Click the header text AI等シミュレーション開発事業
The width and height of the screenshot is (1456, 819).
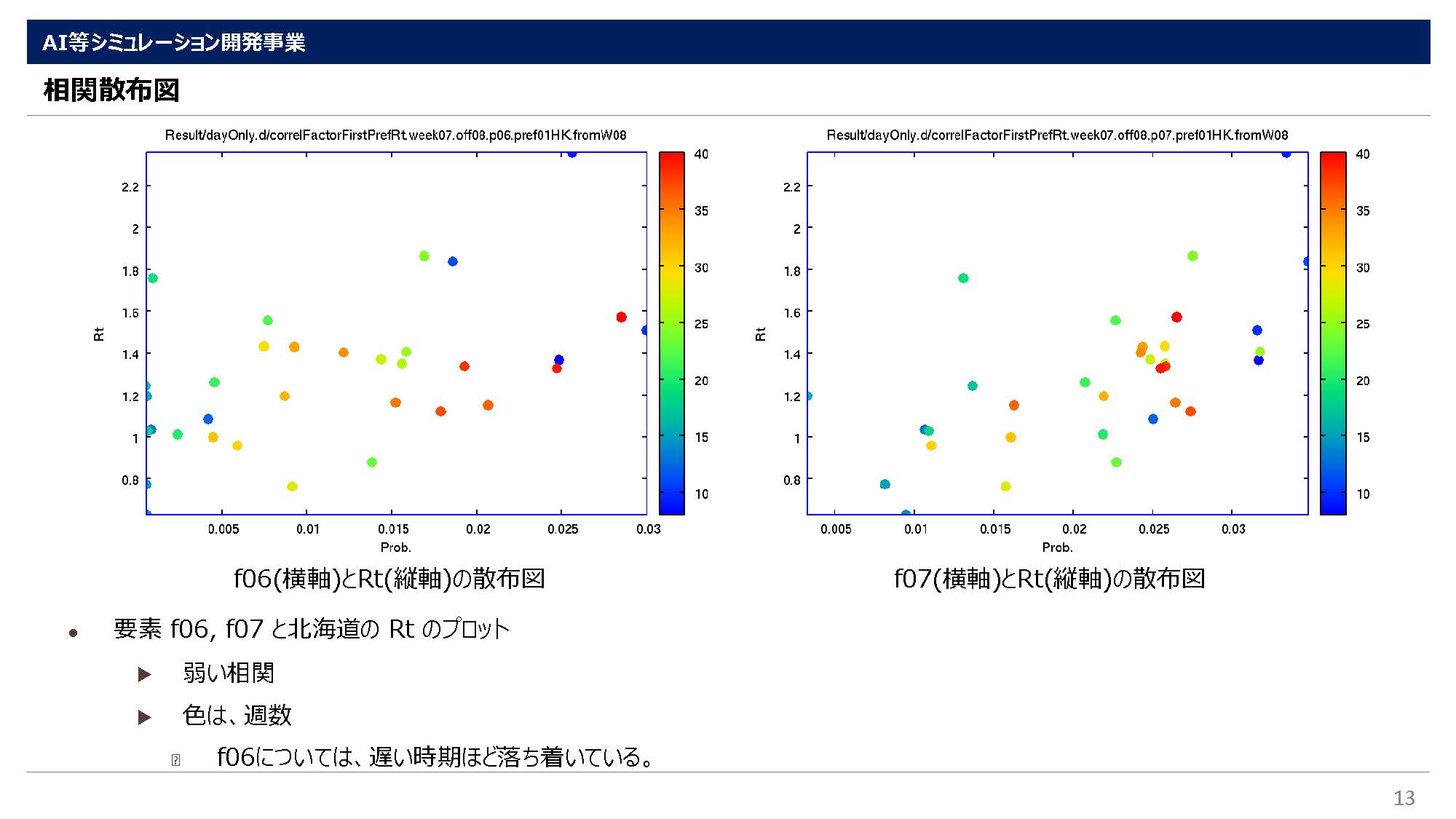pos(173,42)
